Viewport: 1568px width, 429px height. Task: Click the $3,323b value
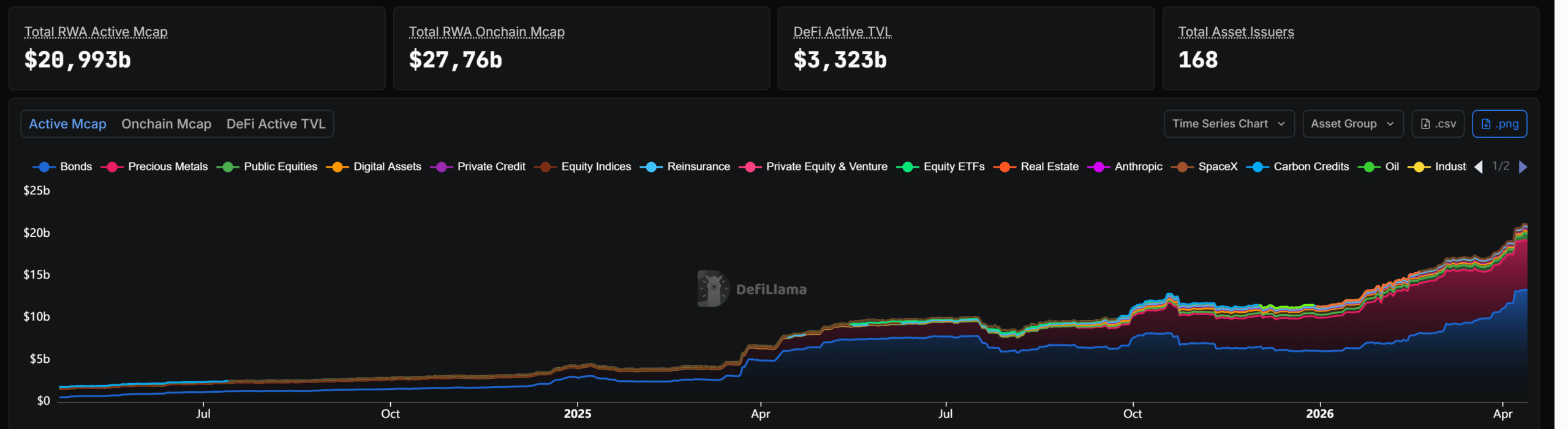[840, 60]
